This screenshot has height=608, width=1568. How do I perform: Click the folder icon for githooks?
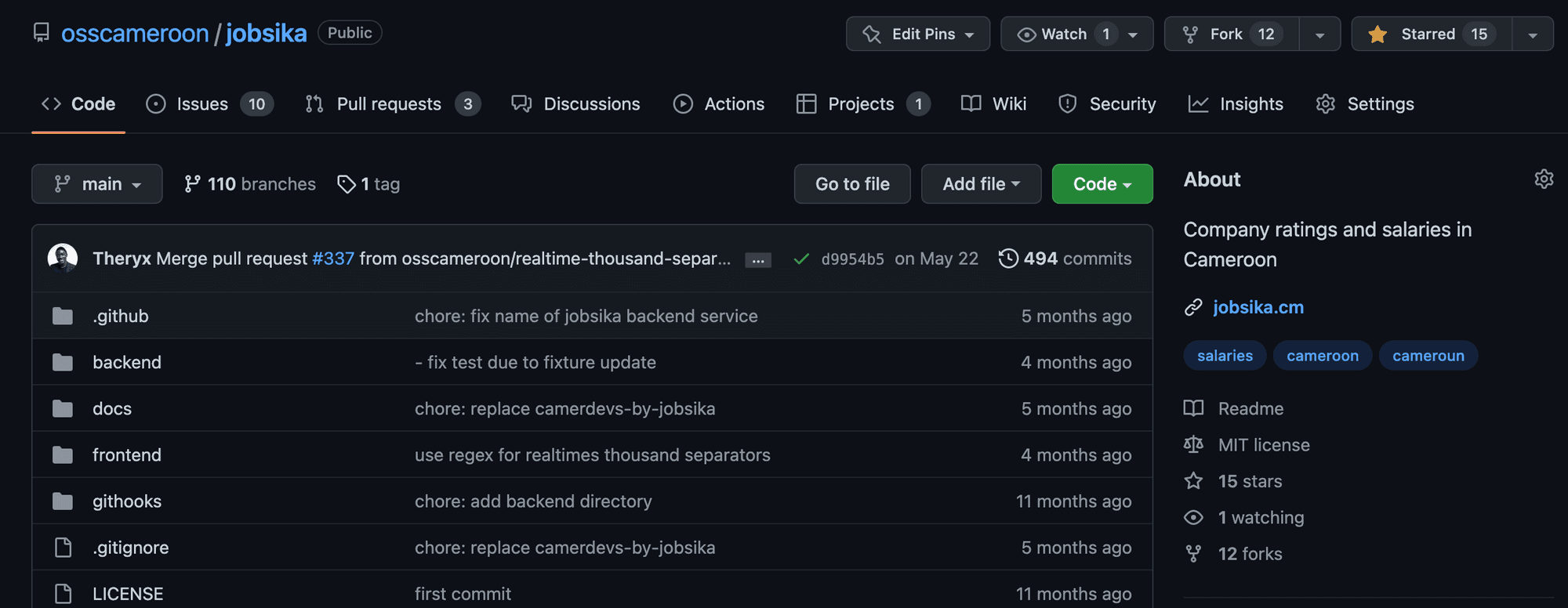tap(63, 501)
